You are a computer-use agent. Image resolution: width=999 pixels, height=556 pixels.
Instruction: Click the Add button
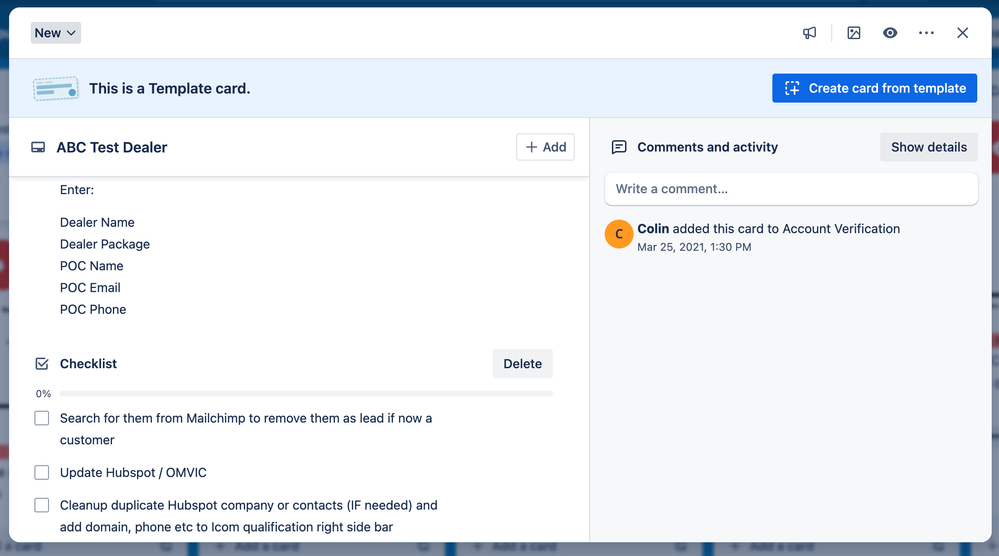coord(545,147)
